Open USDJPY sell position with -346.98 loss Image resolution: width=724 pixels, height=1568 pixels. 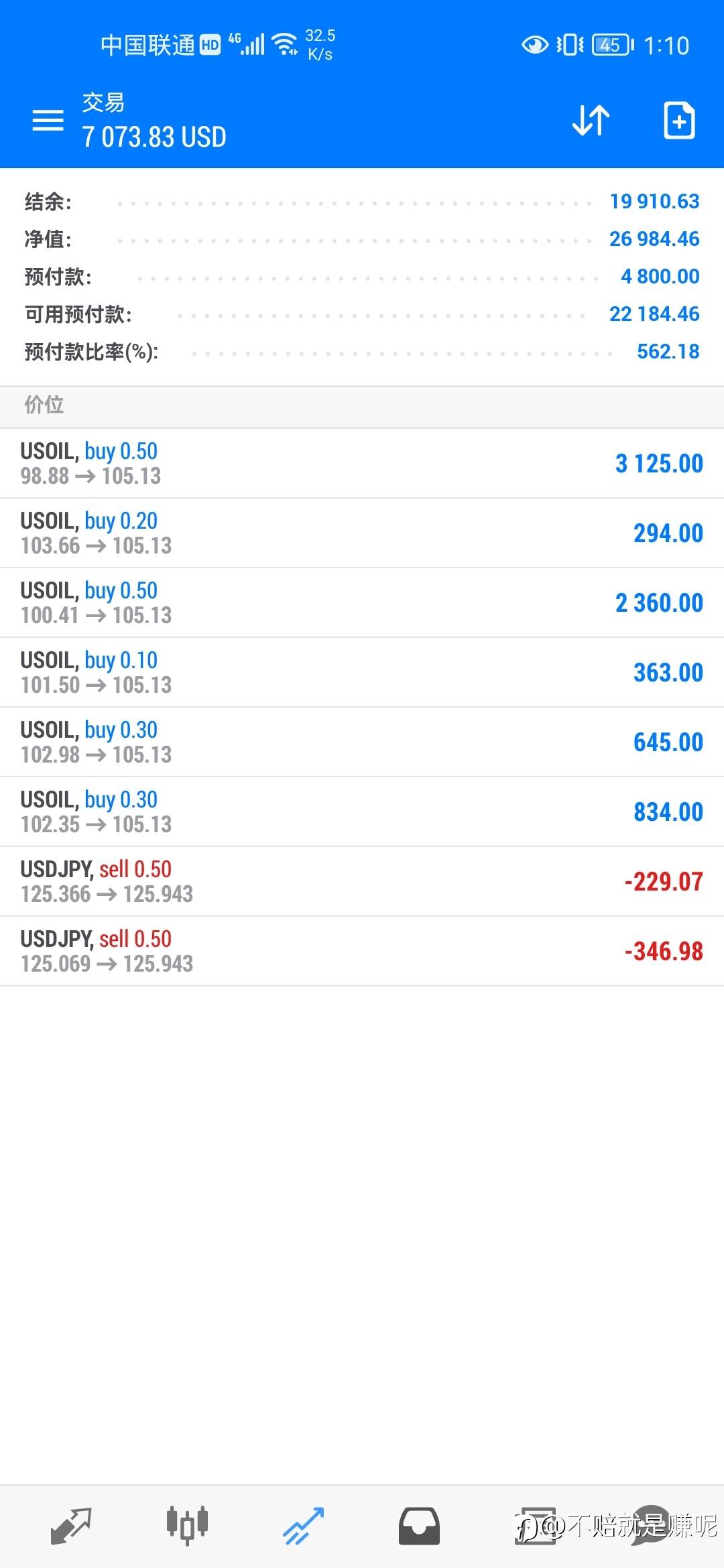(x=362, y=951)
